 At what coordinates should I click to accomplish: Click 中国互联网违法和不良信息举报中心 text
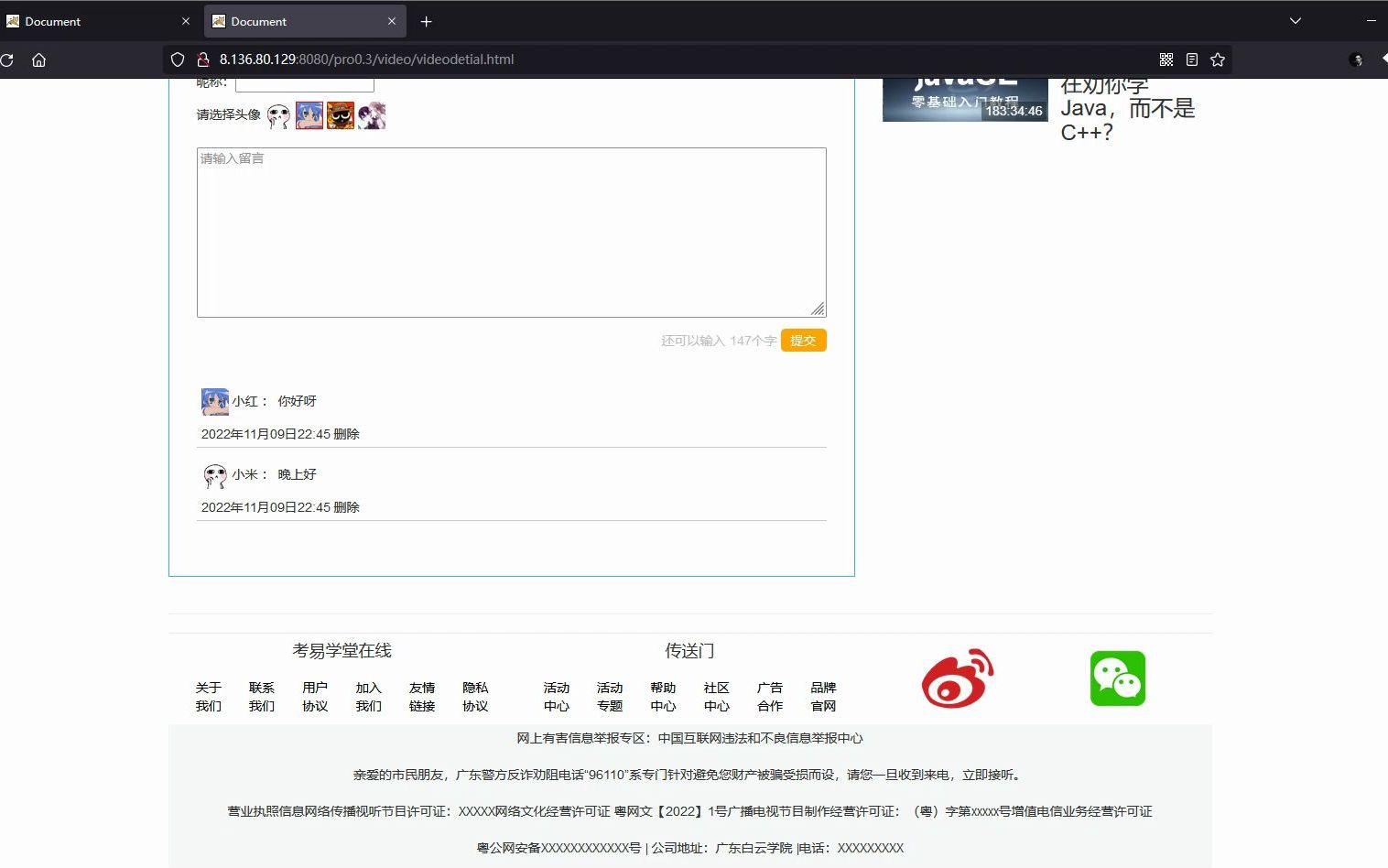pos(760,738)
